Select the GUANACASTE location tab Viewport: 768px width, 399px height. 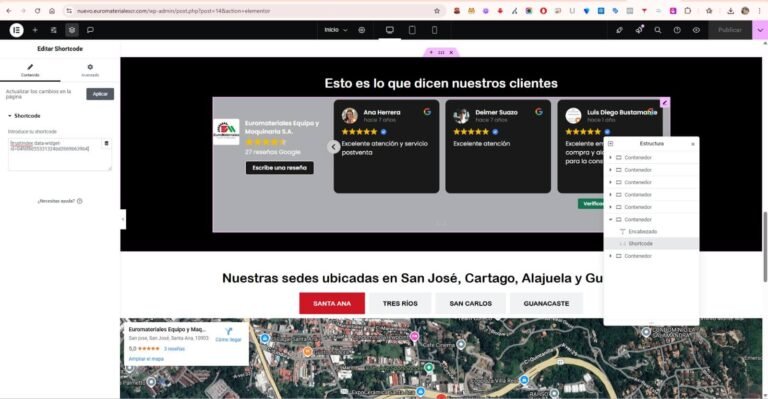pyautogui.click(x=546, y=304)
